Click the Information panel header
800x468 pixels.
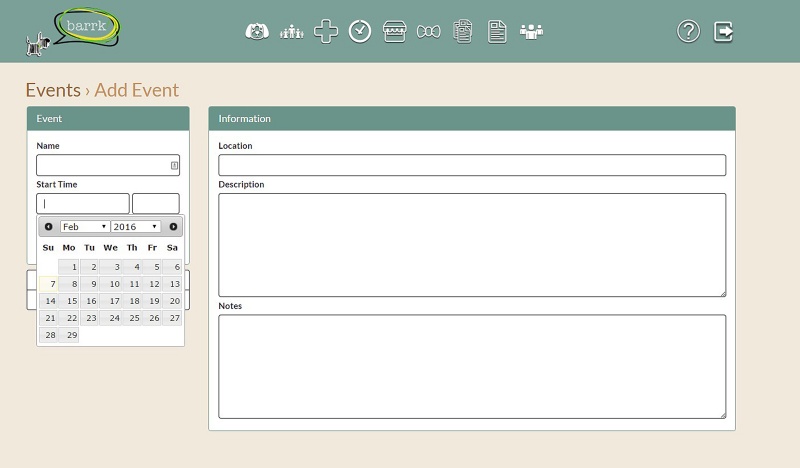[472, 118]
